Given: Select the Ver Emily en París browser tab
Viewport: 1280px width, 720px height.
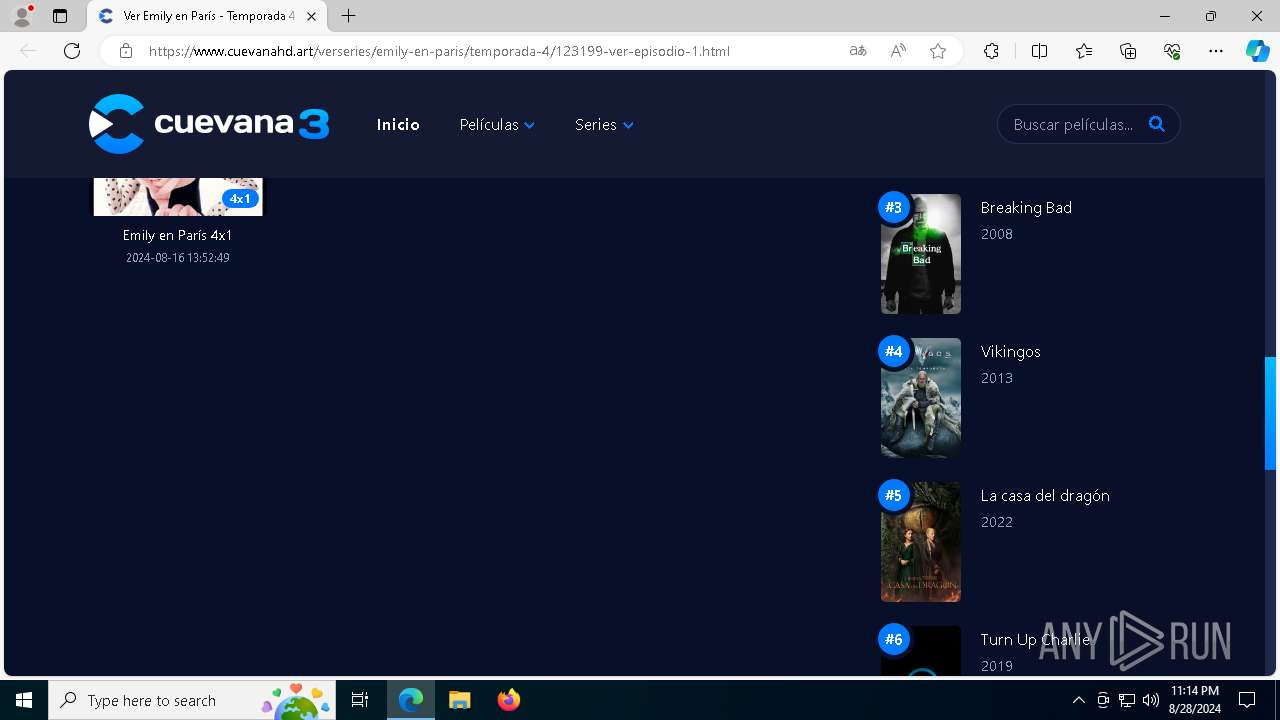Looking at the screenshot, I should click(x=207, y=16).
